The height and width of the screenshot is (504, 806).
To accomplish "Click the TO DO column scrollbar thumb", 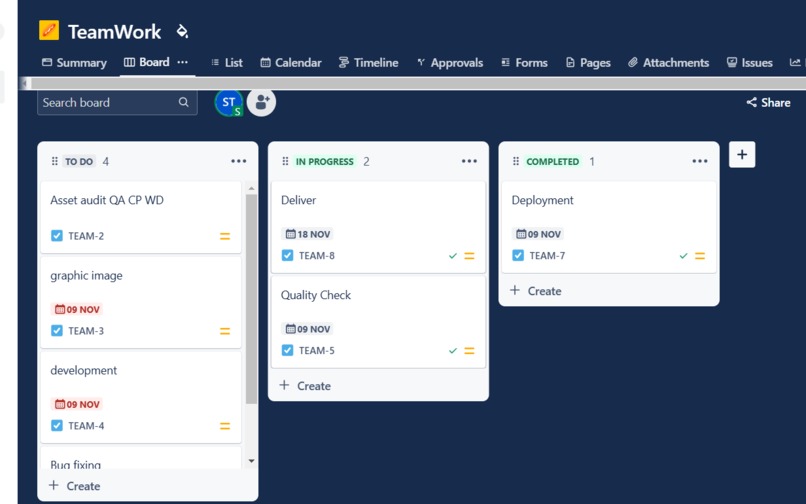I will [251, 299].
